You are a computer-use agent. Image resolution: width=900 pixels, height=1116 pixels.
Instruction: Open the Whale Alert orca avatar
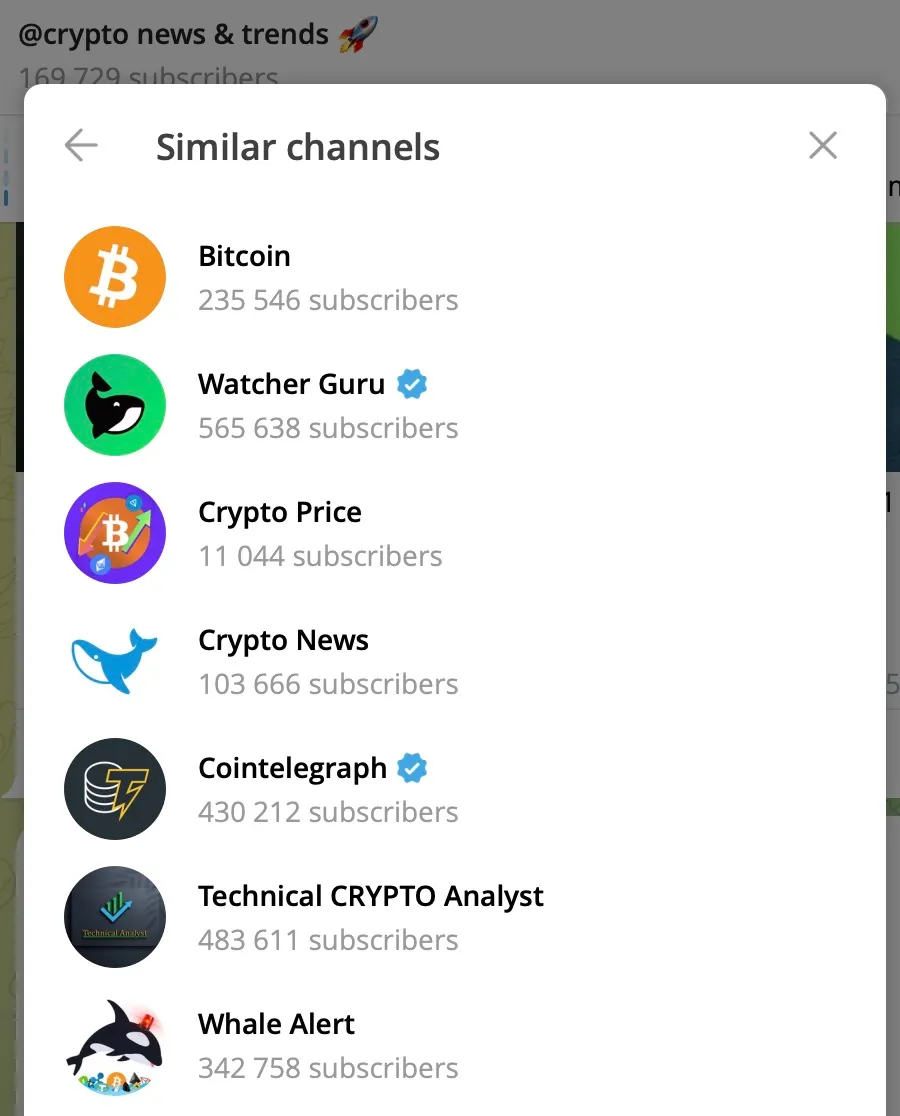115,1045
